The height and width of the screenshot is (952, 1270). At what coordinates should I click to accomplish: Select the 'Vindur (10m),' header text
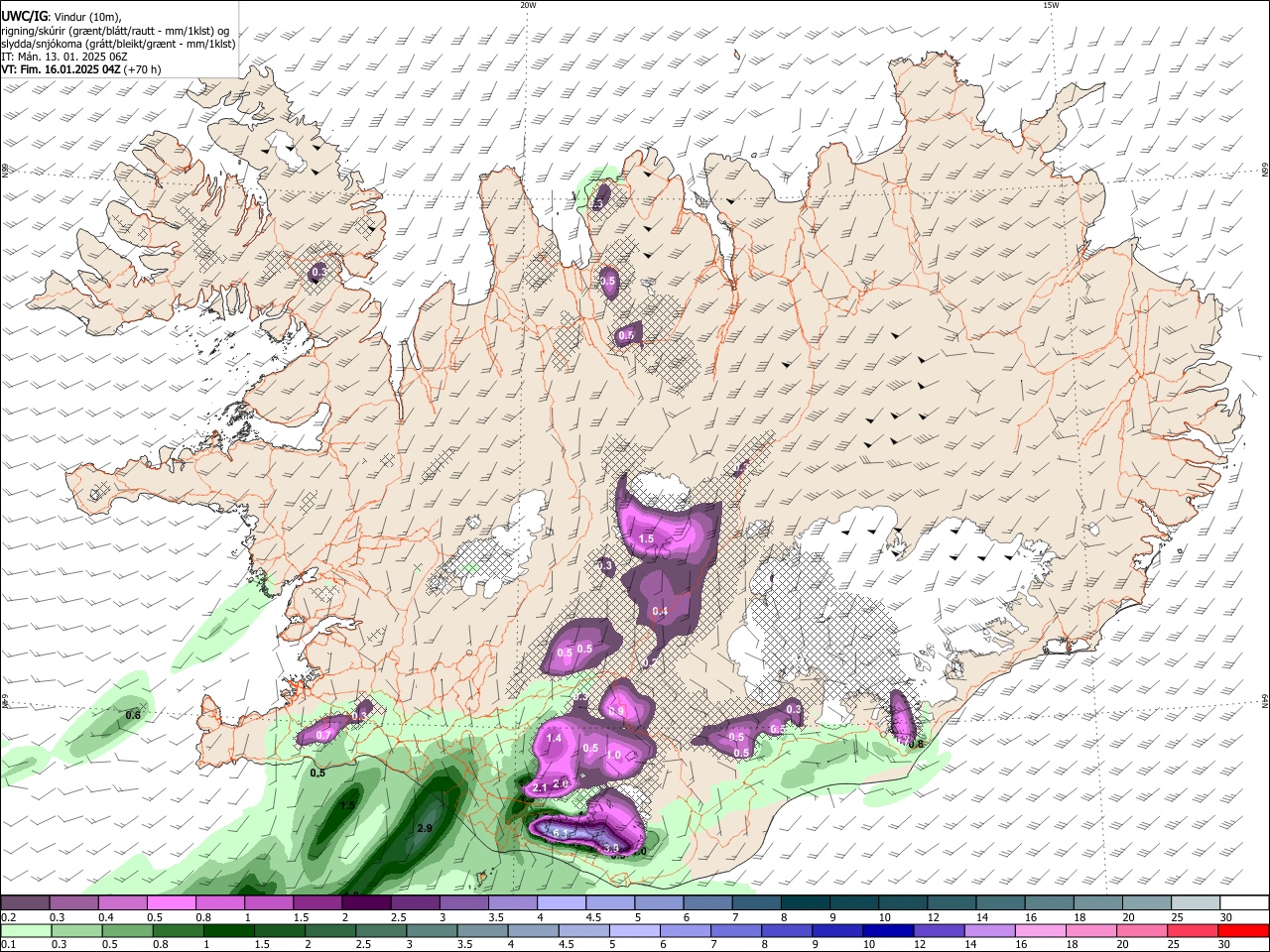point(85,16)
